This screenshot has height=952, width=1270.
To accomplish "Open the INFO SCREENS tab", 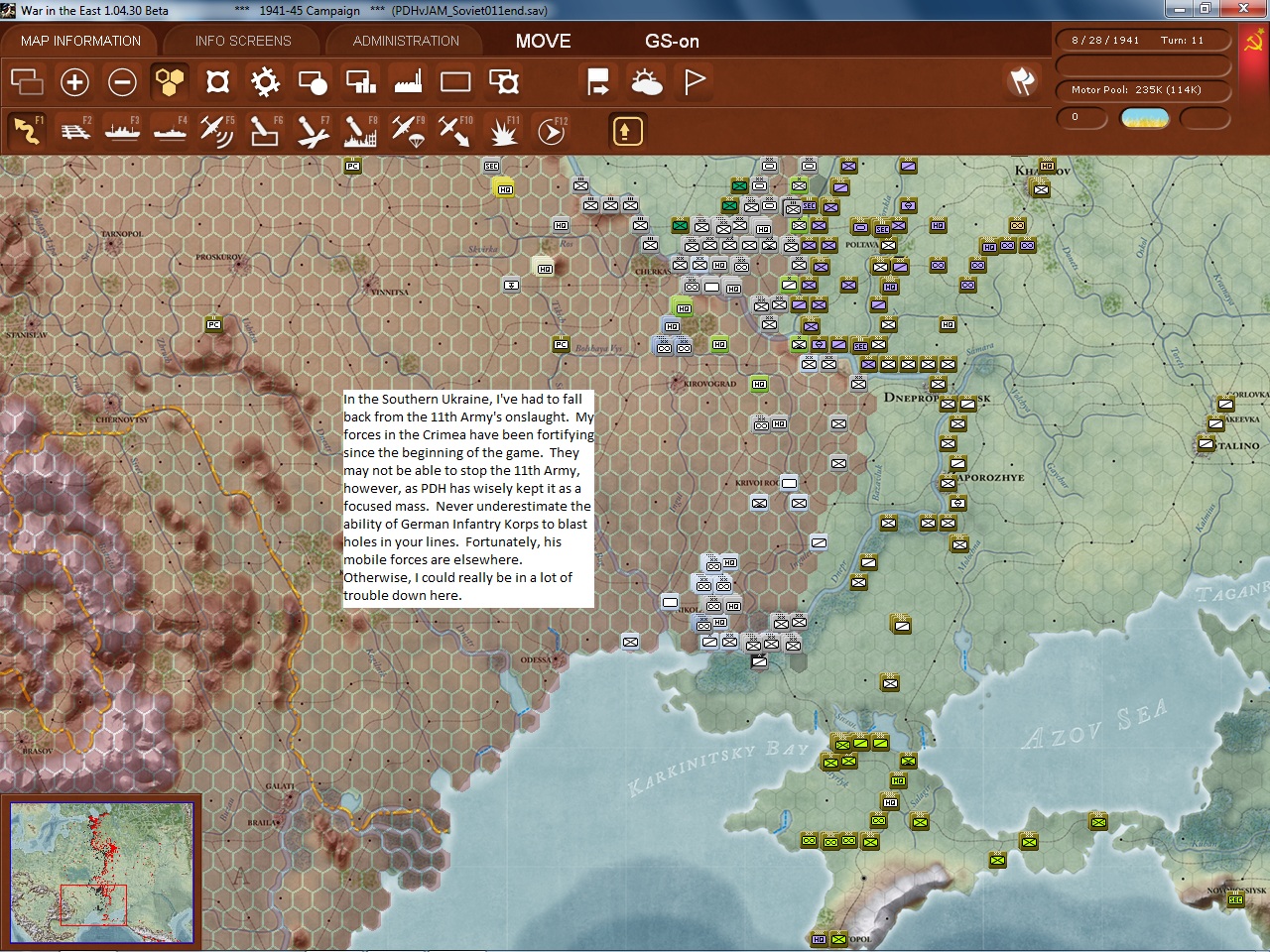I will 243,41.
